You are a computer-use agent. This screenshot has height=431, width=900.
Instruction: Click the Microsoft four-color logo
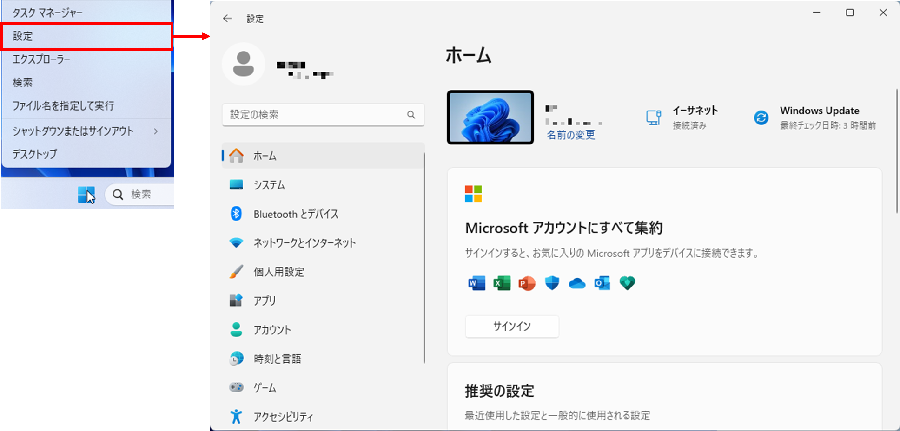click(474, 194)
